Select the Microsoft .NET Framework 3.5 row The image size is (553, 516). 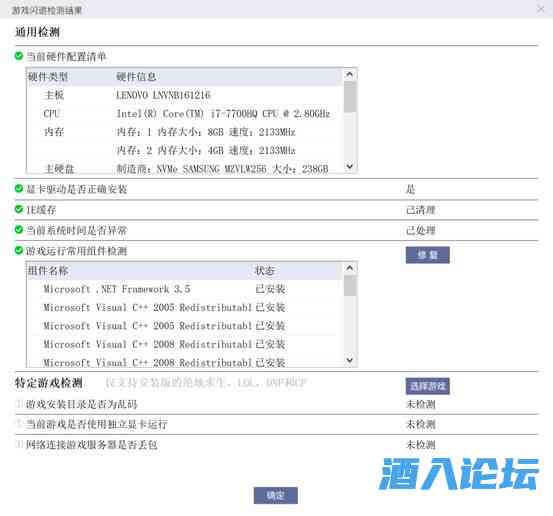(117, 289)
